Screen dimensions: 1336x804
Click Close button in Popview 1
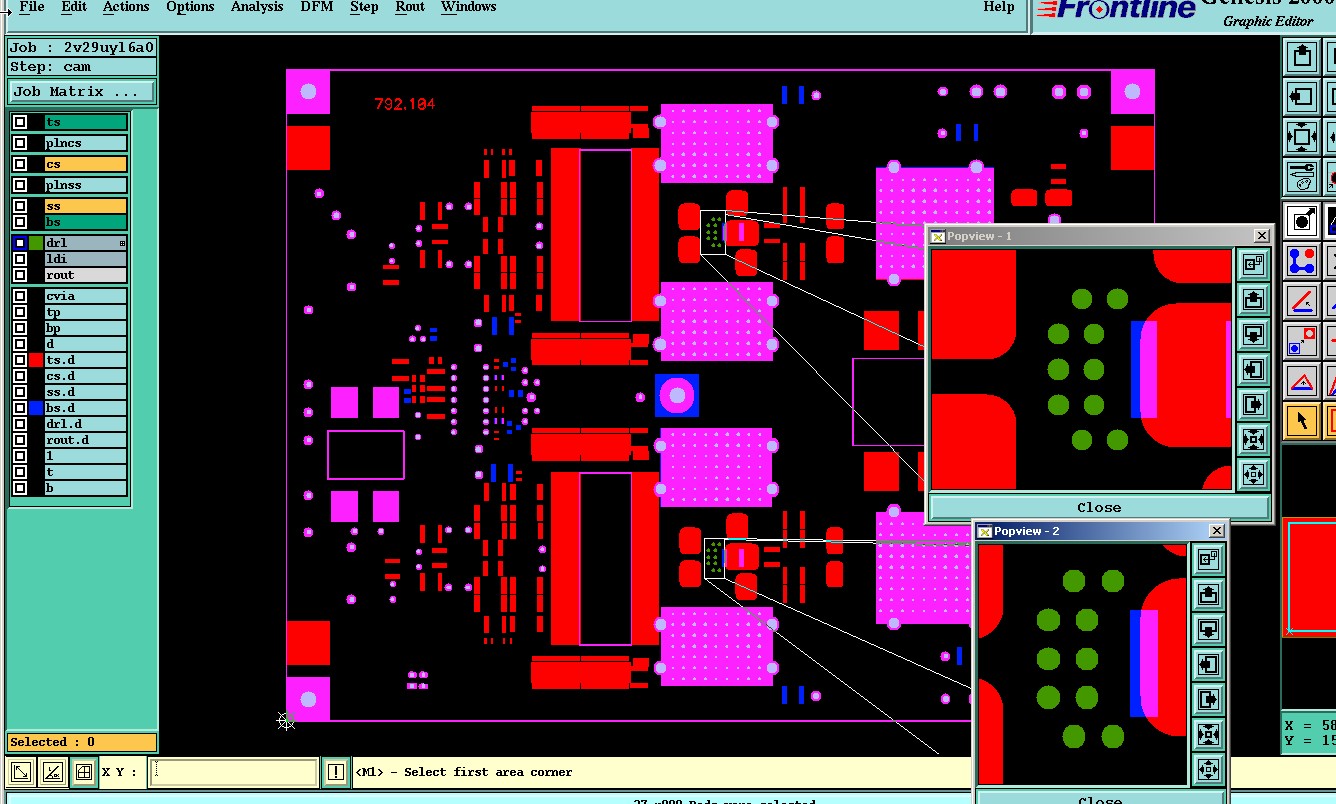(1099, 507)
